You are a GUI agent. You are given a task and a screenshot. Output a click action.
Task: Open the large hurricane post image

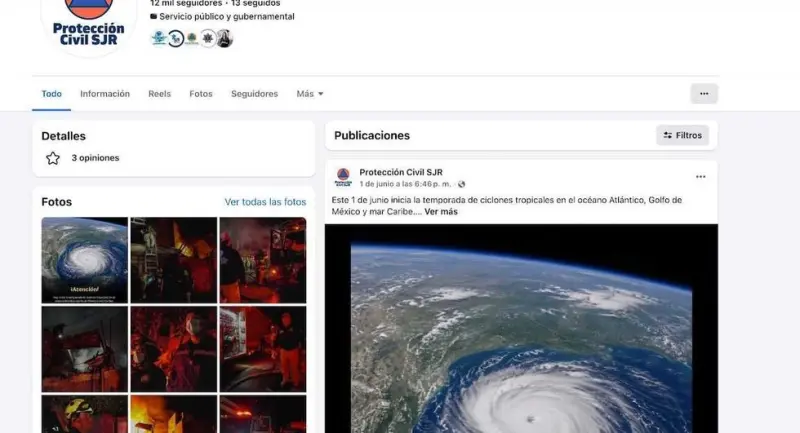[x=521, y=328]
